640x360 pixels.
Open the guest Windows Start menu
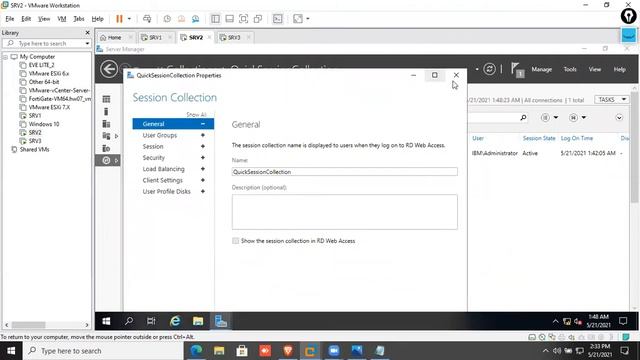click(x=106, y=321)
